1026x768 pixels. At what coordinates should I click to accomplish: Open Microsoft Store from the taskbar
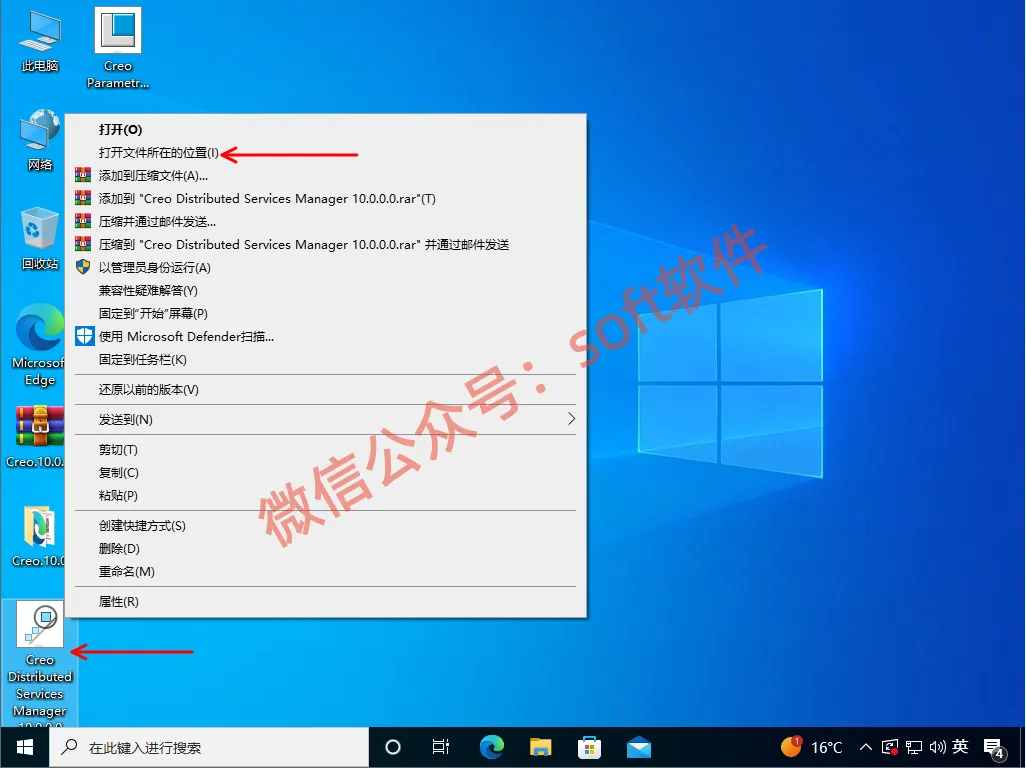pyautogui.click(x=590, y=747)
